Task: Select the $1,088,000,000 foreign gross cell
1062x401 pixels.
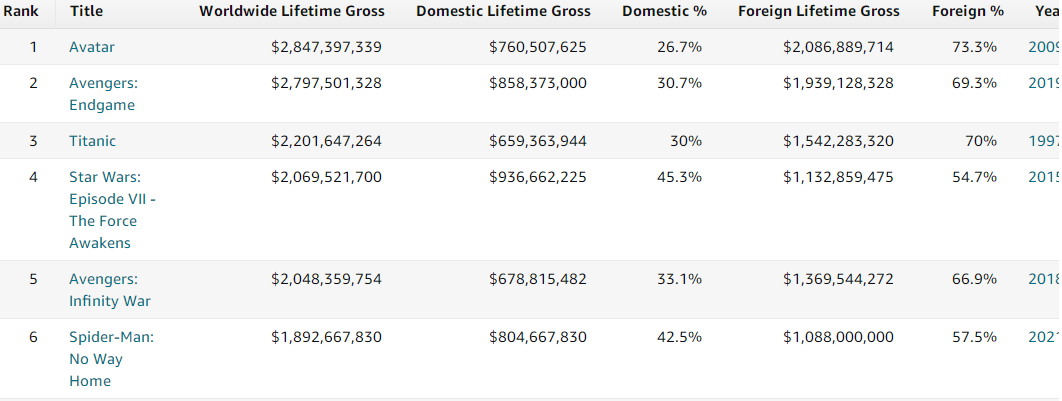Action: [838, 337]
